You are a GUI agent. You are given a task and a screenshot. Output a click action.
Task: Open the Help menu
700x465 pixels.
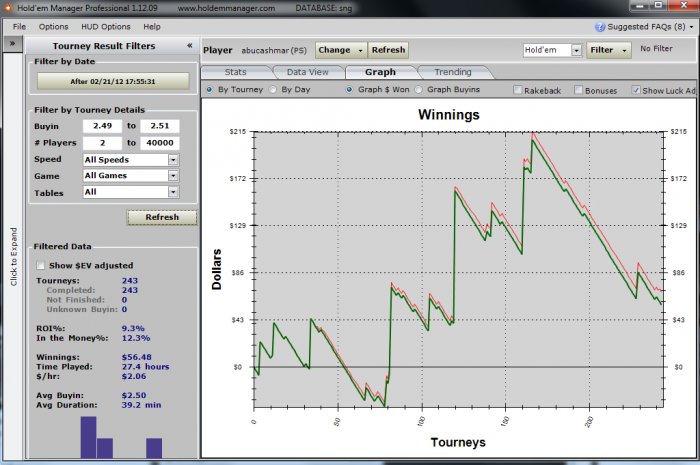tap(152, 27)
